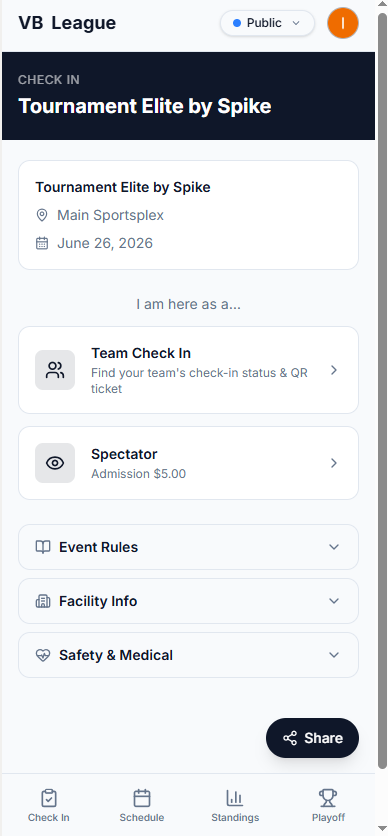Viewport: 388px width, 836px height.
Task: Click the Safety & Medical heart icon
Action: point(43,655)
